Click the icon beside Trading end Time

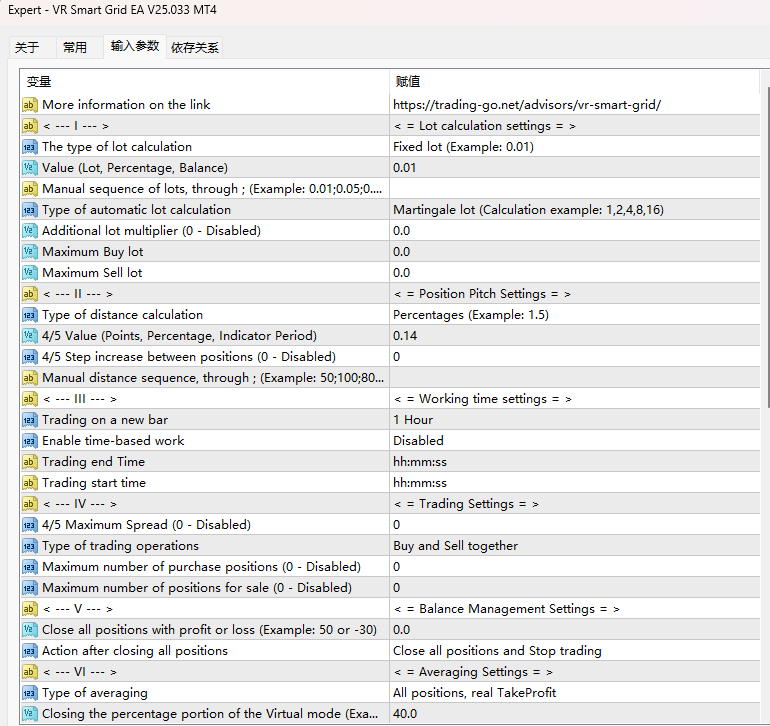tap(29, 462)
